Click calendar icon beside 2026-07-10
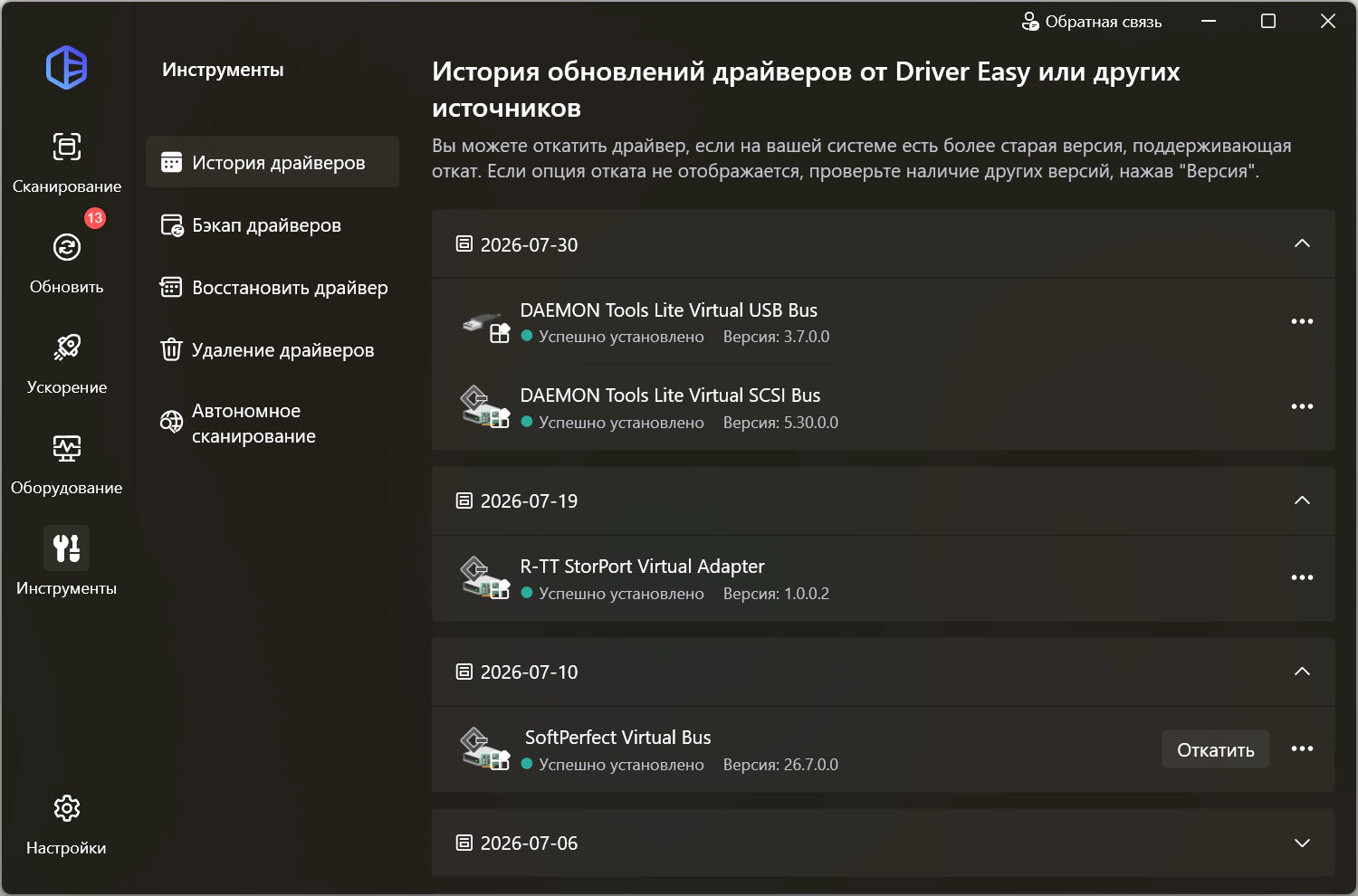 464,672
